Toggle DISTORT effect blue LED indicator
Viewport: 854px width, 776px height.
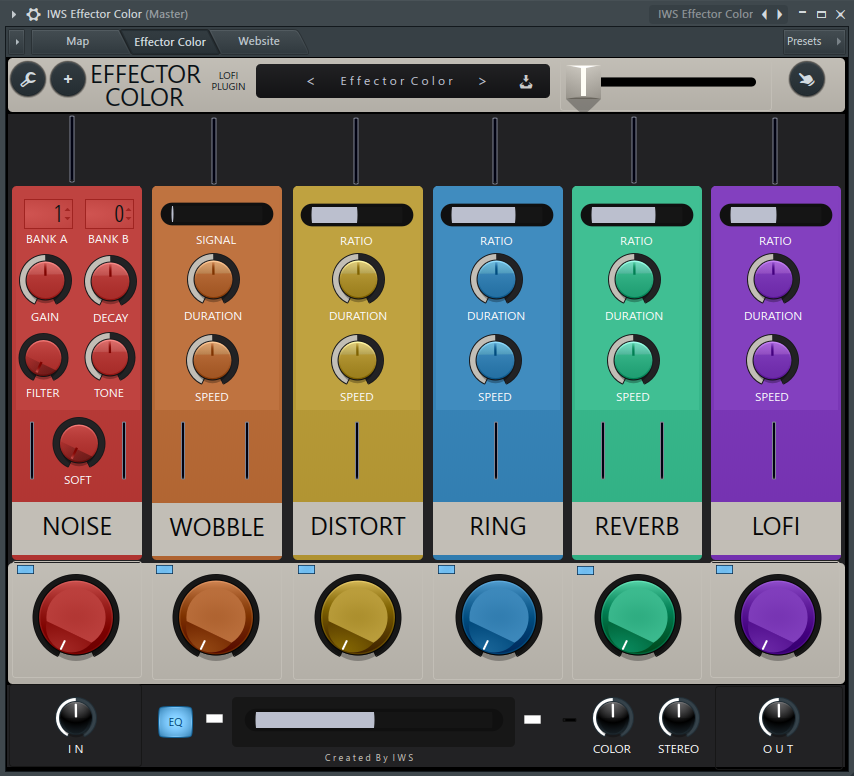click(x=307, y=569)
